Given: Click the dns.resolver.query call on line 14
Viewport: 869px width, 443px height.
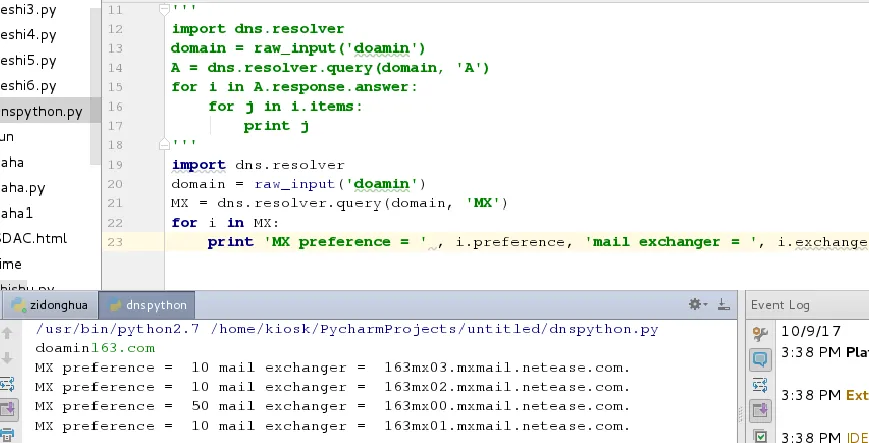Looking at the screenshot, I should click(348, 68).
